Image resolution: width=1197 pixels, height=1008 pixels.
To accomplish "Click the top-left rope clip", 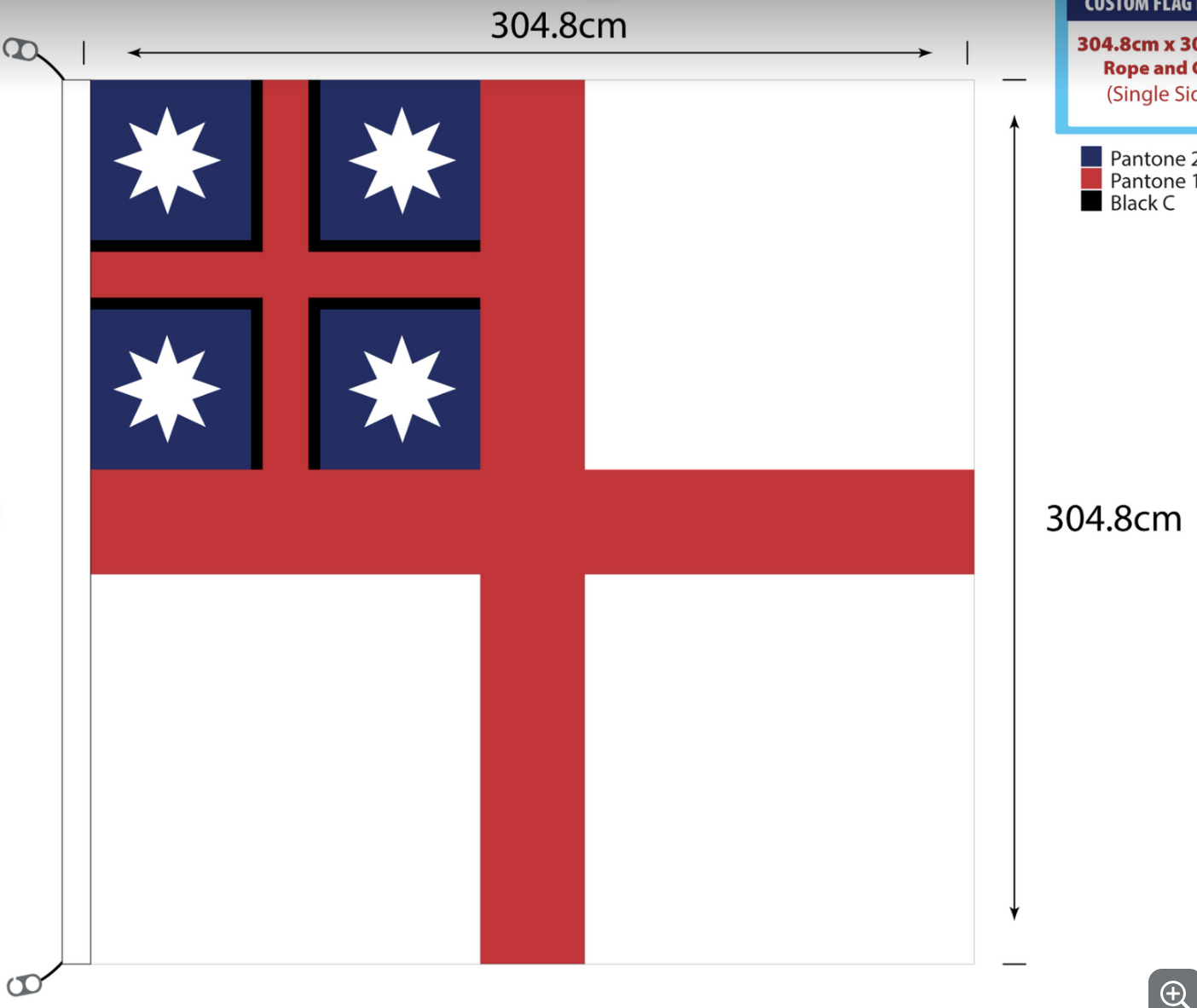I will coord(20,50).
